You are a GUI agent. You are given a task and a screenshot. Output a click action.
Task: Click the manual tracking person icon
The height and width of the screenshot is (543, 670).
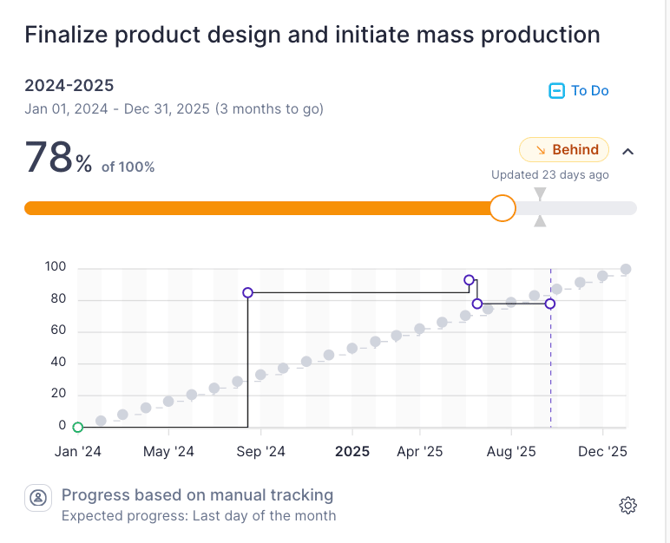tap(38, 497)
